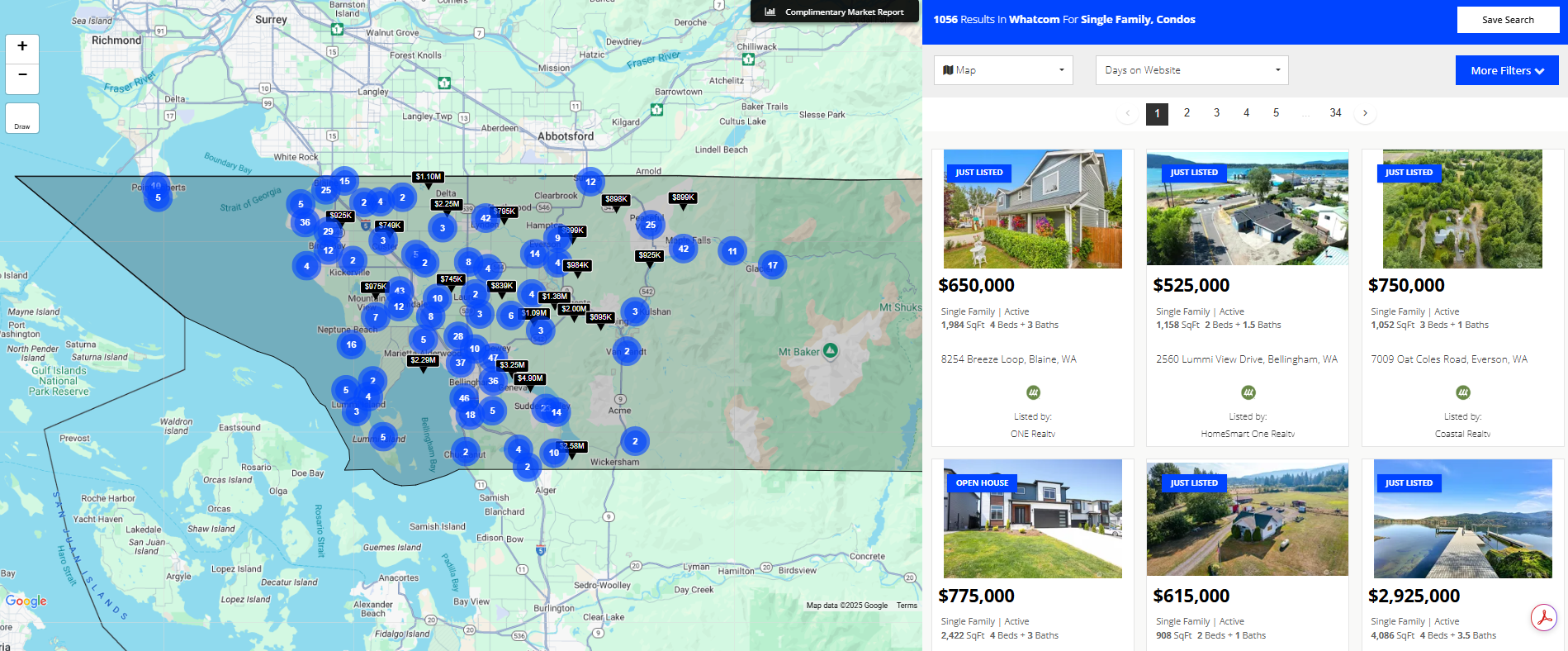Click the Google logo on map
This screenshot has width=1568, height=651.
pyautogui.click(x=26, y=601)
